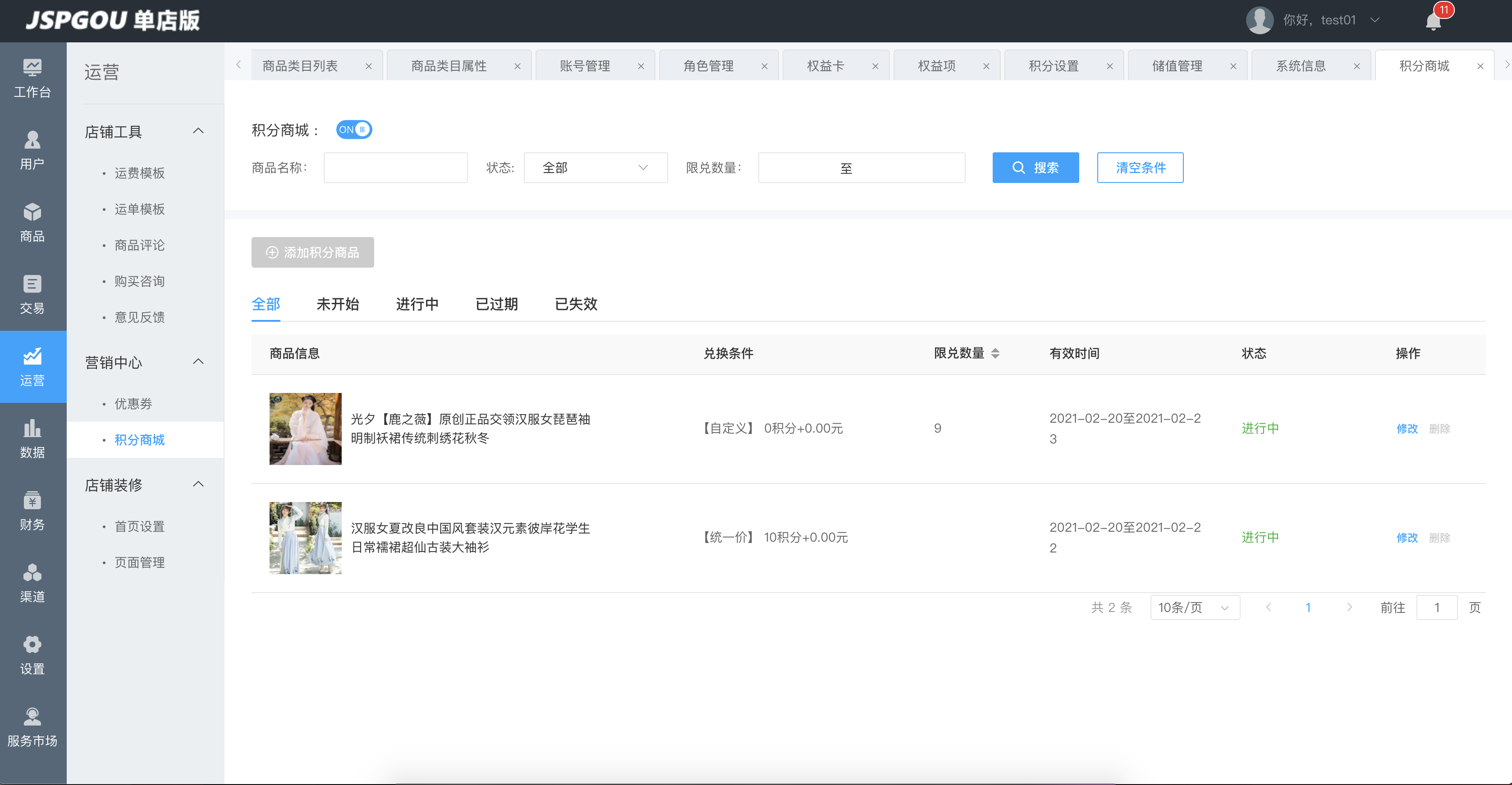The height and width of the screenshot is (785, 1512).
Task: Click 修改 for the 光夕 product row
Action: click(1407, 429)
